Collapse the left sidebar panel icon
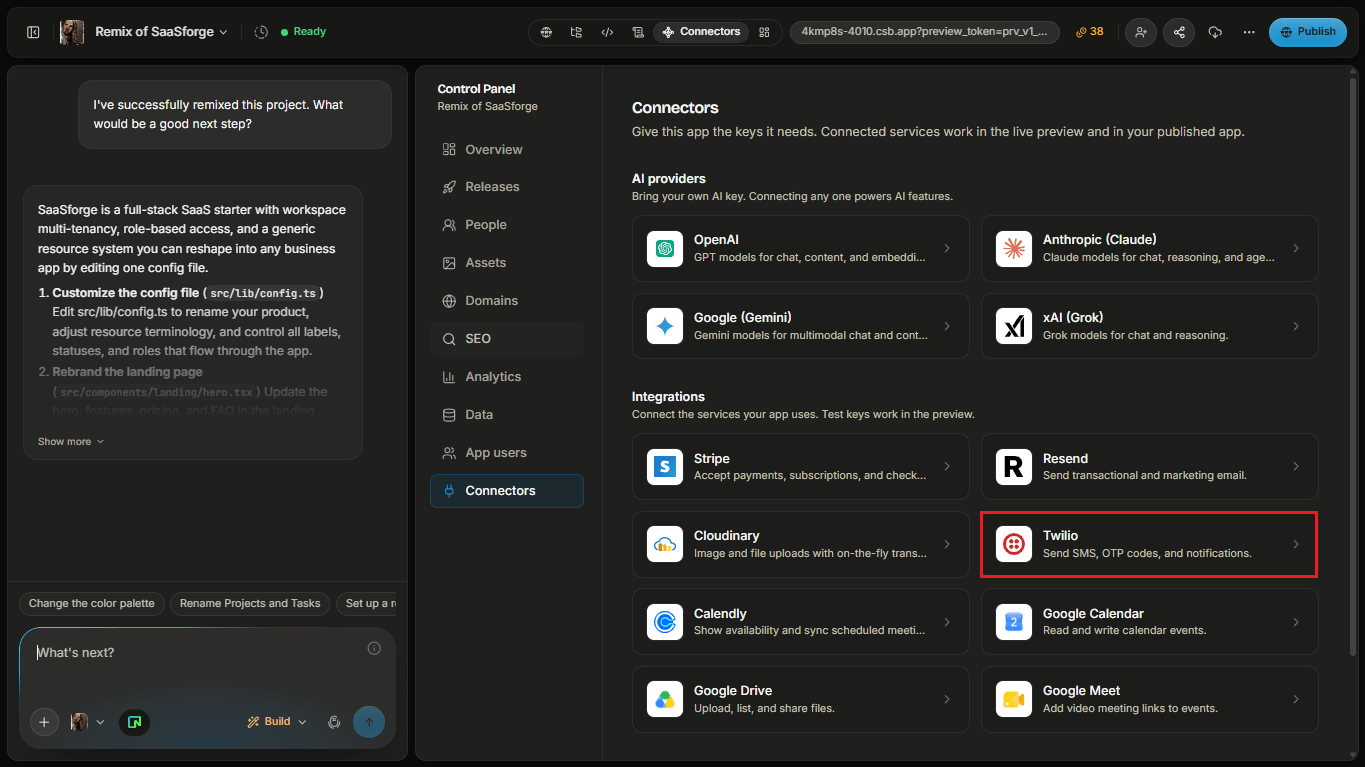 point(33,32)
